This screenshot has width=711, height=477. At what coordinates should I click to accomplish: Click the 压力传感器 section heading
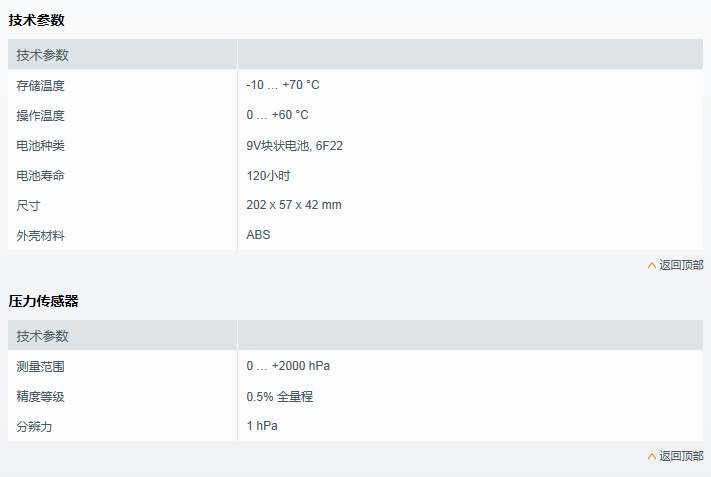point(43,300)
